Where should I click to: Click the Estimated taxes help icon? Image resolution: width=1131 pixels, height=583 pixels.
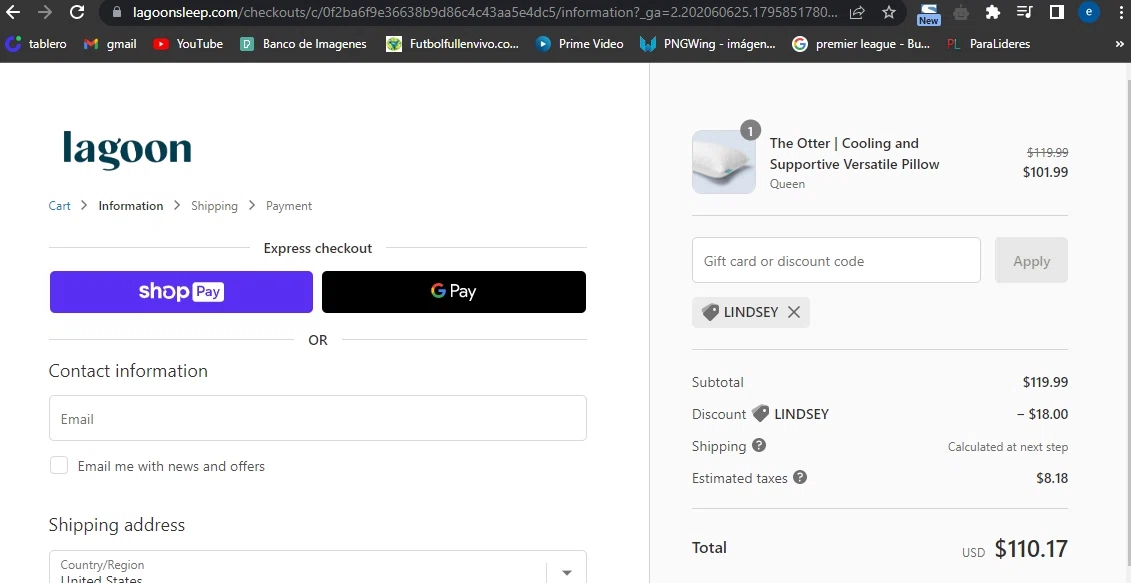tap(800, 477)
